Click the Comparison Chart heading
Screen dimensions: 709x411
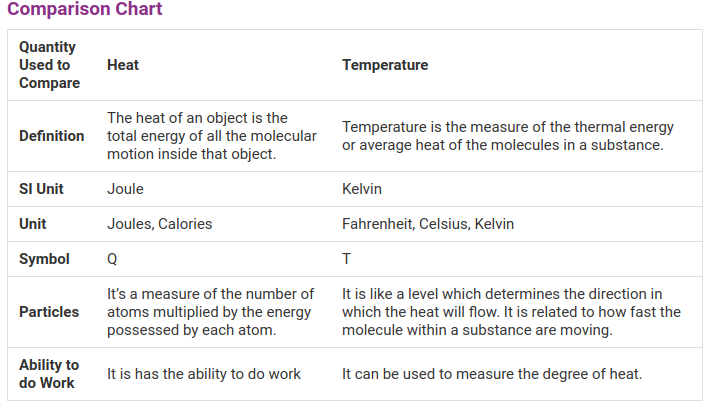tap(84, 10)
